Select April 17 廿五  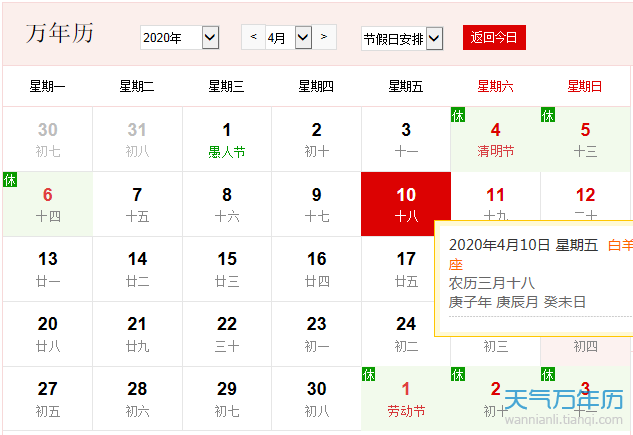pyautogui.click(x=398, y=269)
